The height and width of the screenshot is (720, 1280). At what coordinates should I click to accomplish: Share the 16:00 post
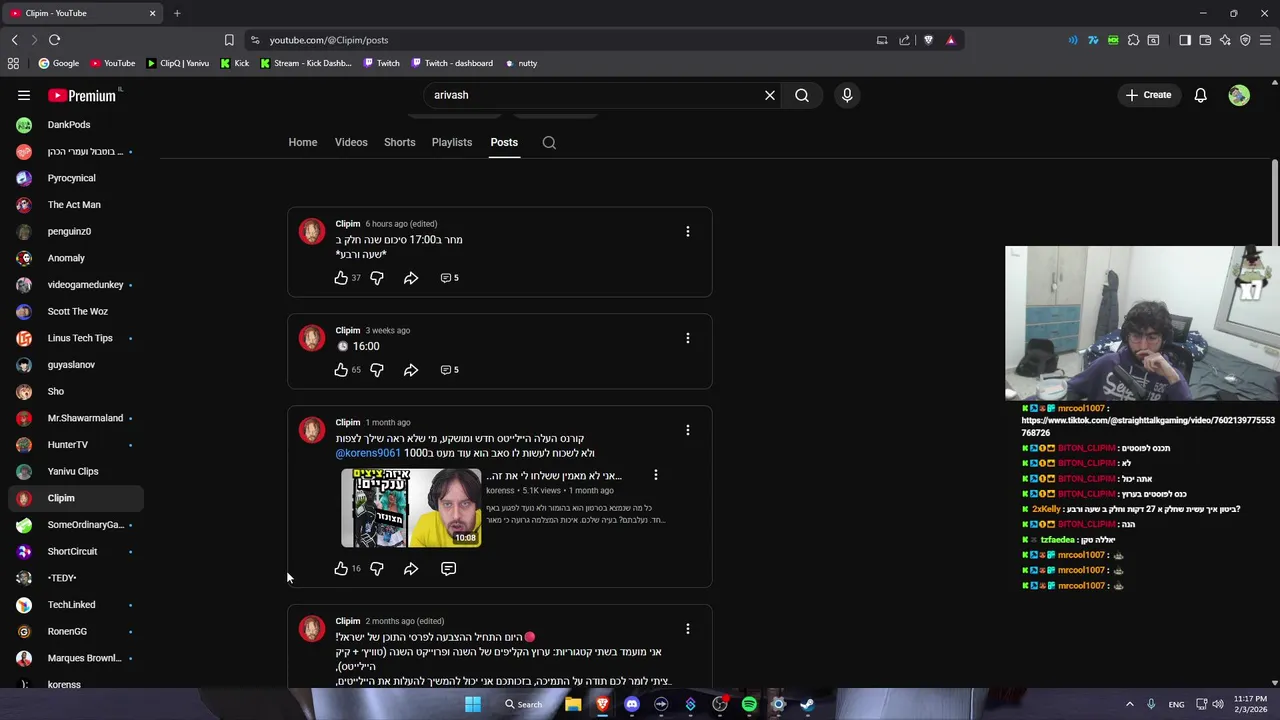click(411, 370)
